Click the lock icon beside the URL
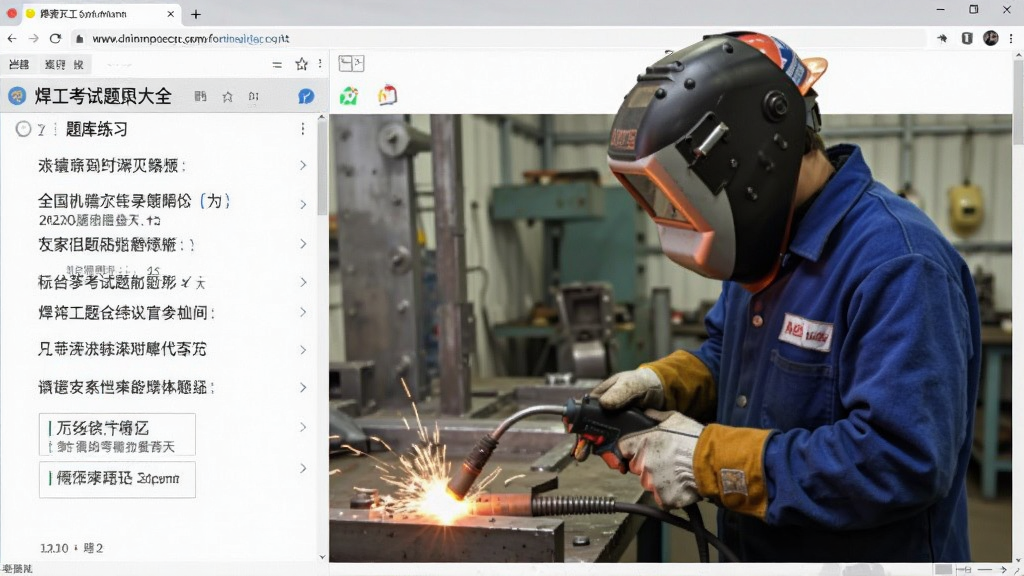This screenshot has width=1024, height=576. coord(80,39)
